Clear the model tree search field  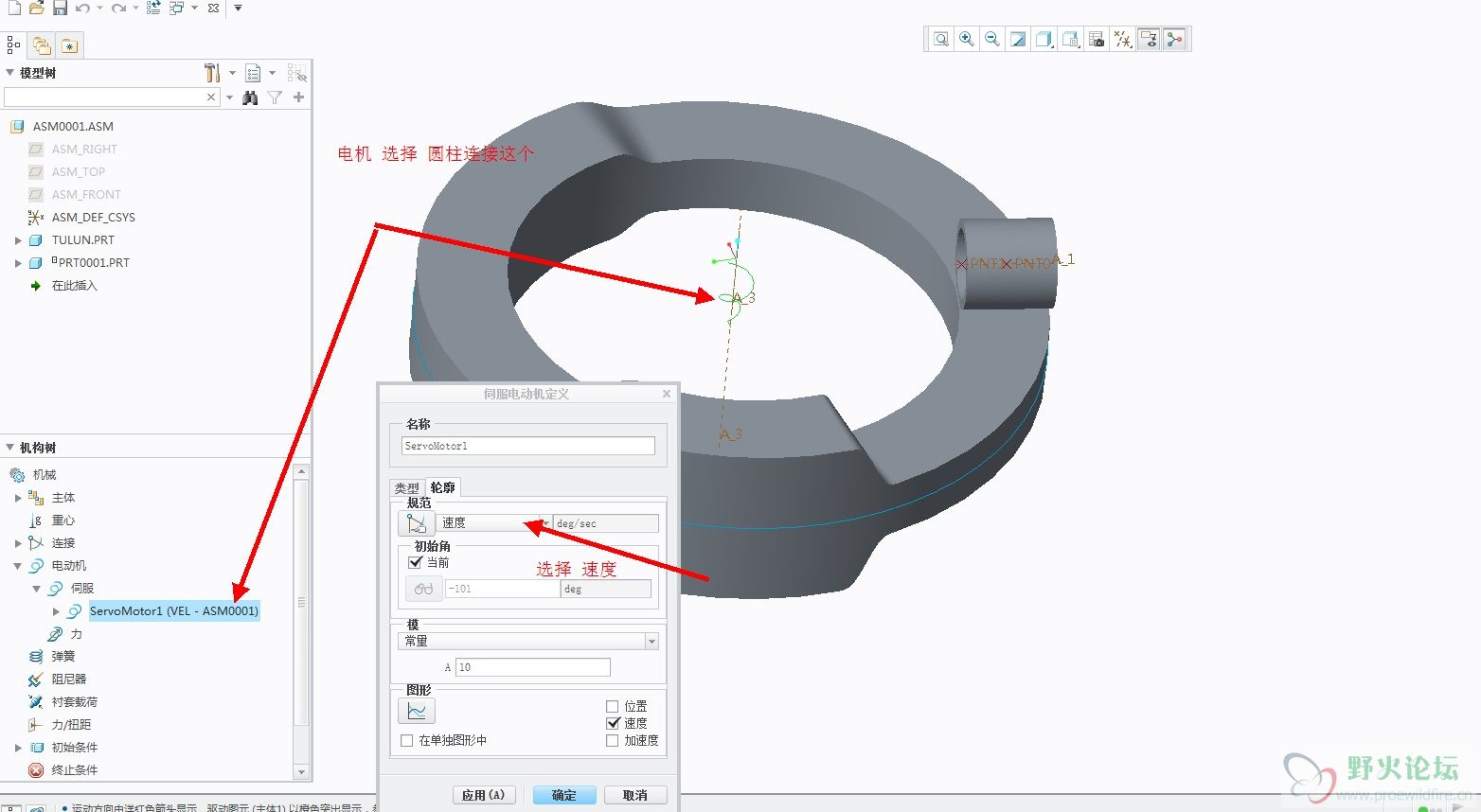pyautogui.click(x=211, y=97)
